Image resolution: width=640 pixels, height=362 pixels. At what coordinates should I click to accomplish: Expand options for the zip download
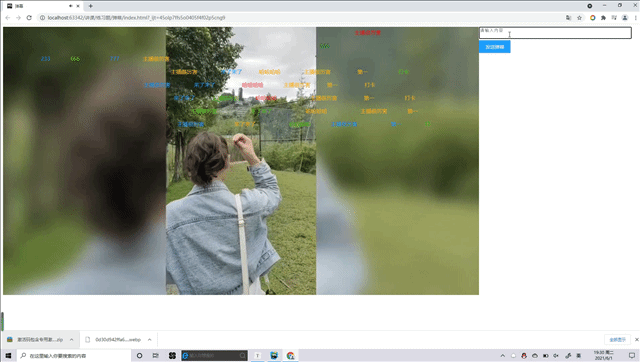pos(71,340)
